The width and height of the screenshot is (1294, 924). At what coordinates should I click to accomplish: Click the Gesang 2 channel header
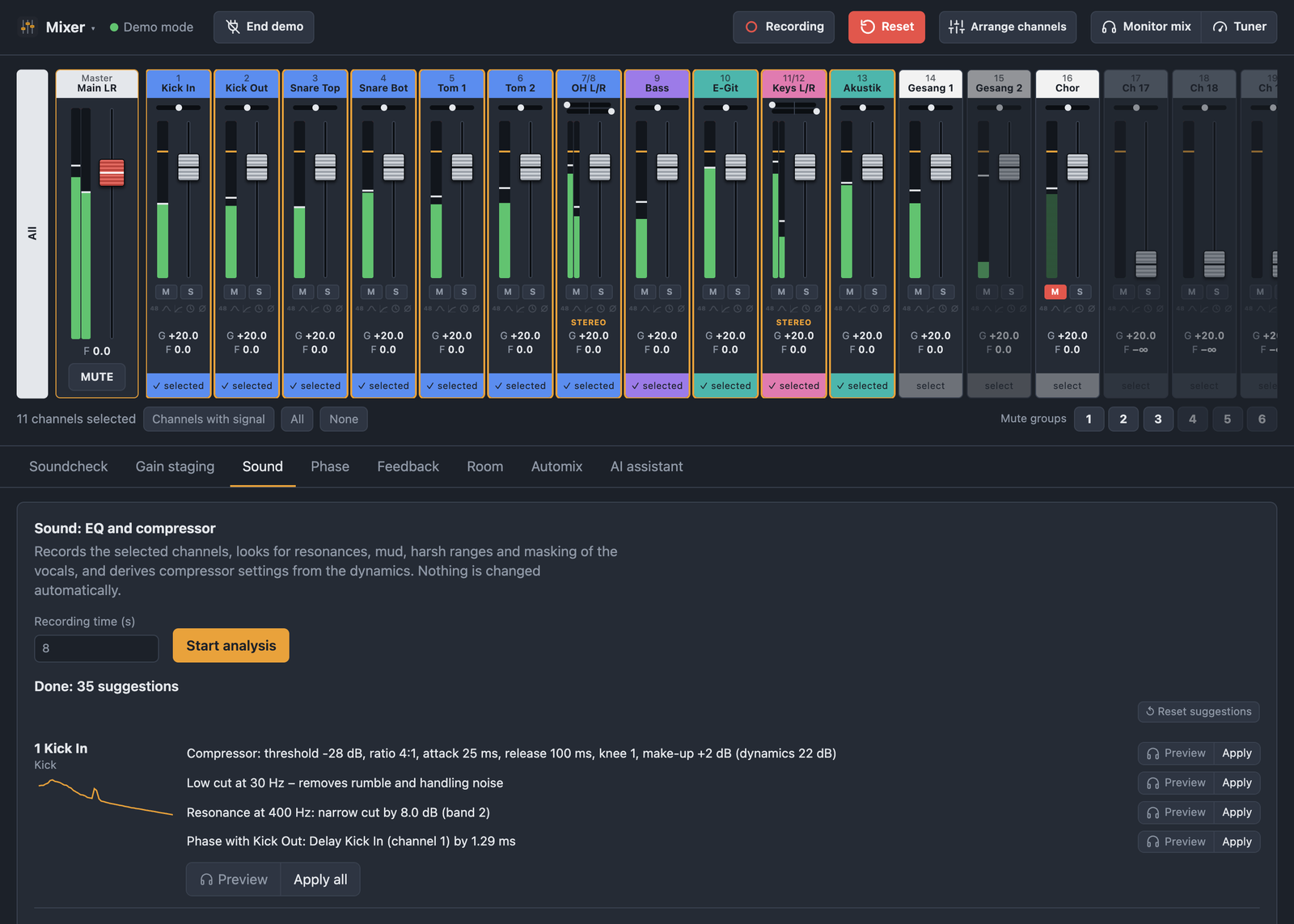(x=999, y=84)
